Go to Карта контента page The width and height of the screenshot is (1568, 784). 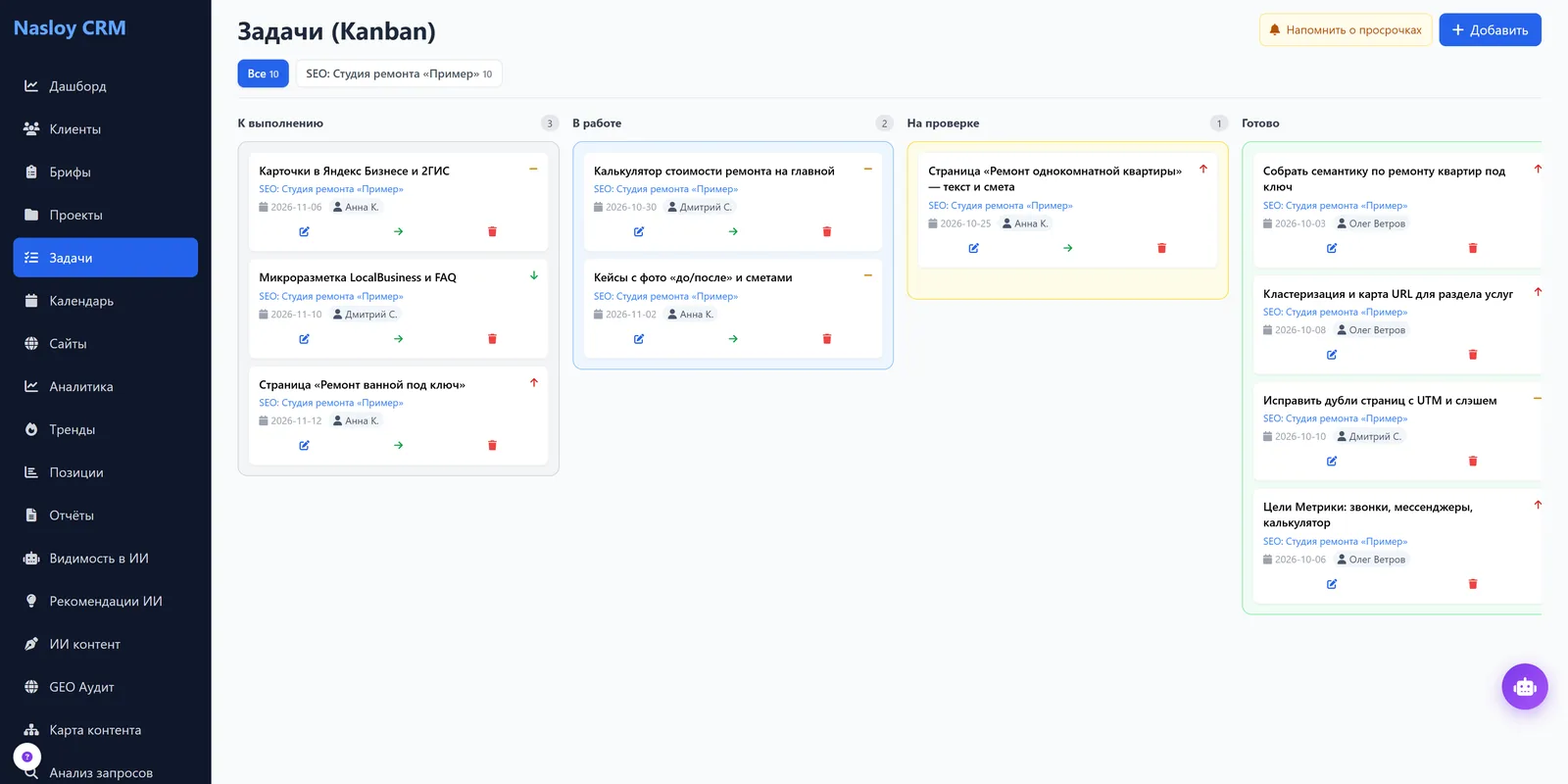coord(106,730)
